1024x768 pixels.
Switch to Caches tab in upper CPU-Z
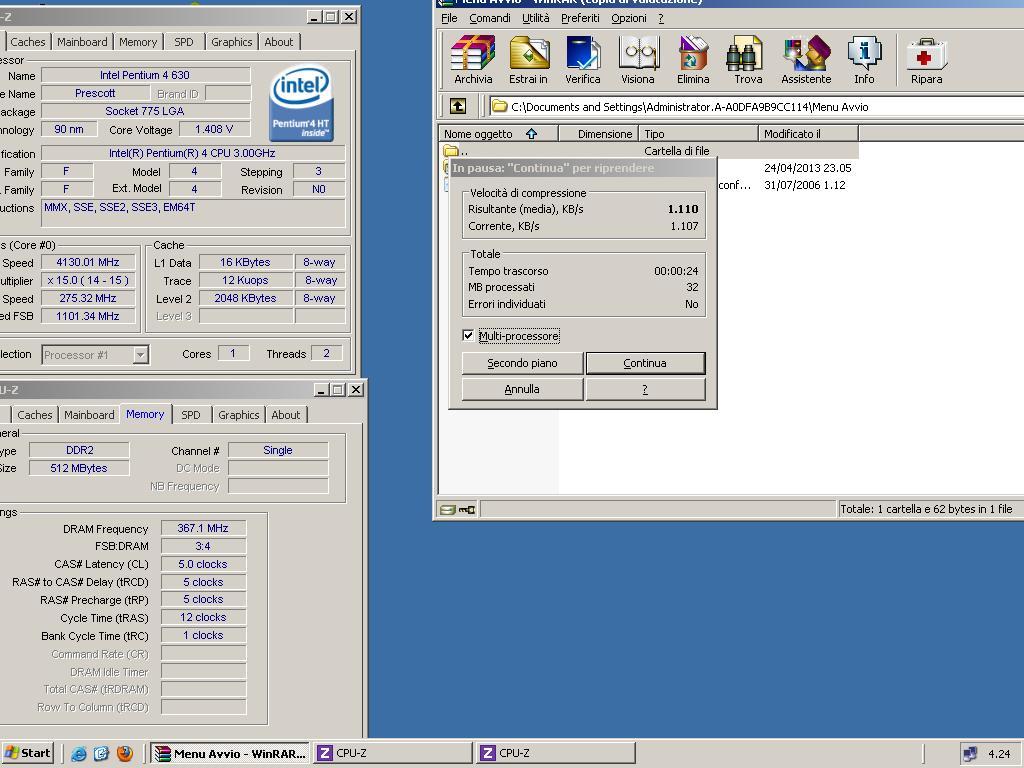[27, 42]
